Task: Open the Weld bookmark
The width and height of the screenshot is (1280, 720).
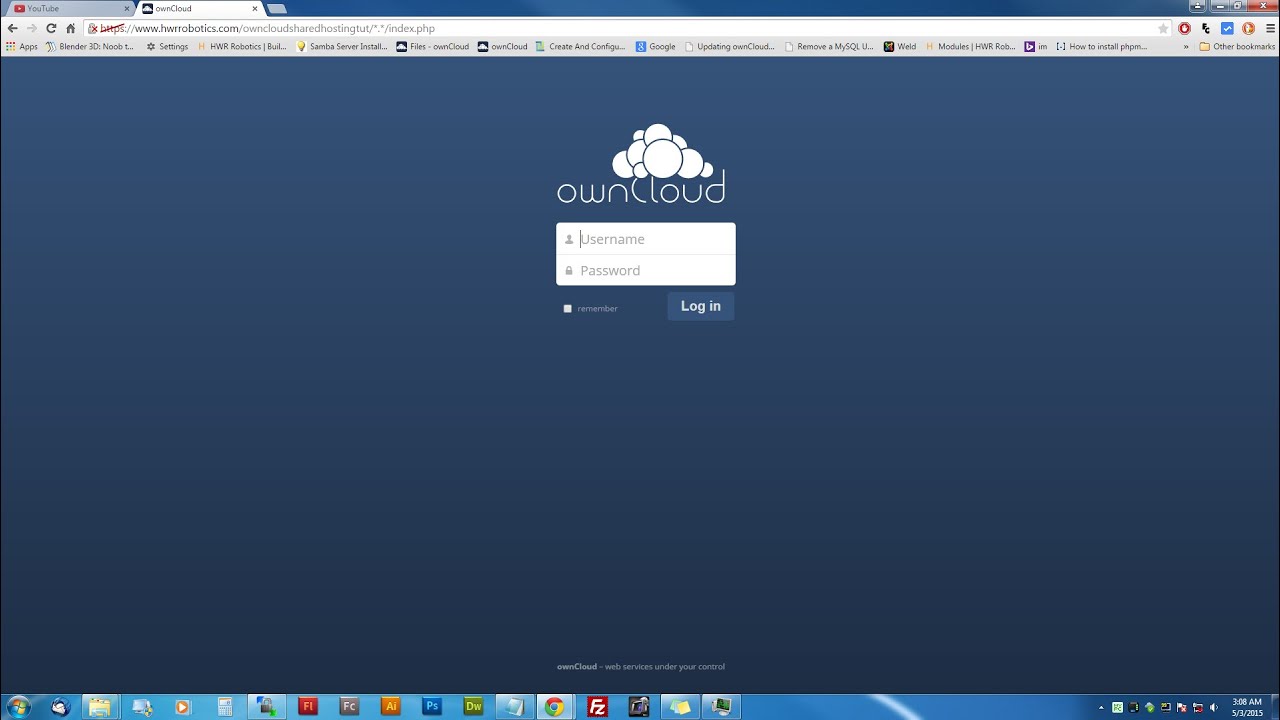Action: click(899, 46)
